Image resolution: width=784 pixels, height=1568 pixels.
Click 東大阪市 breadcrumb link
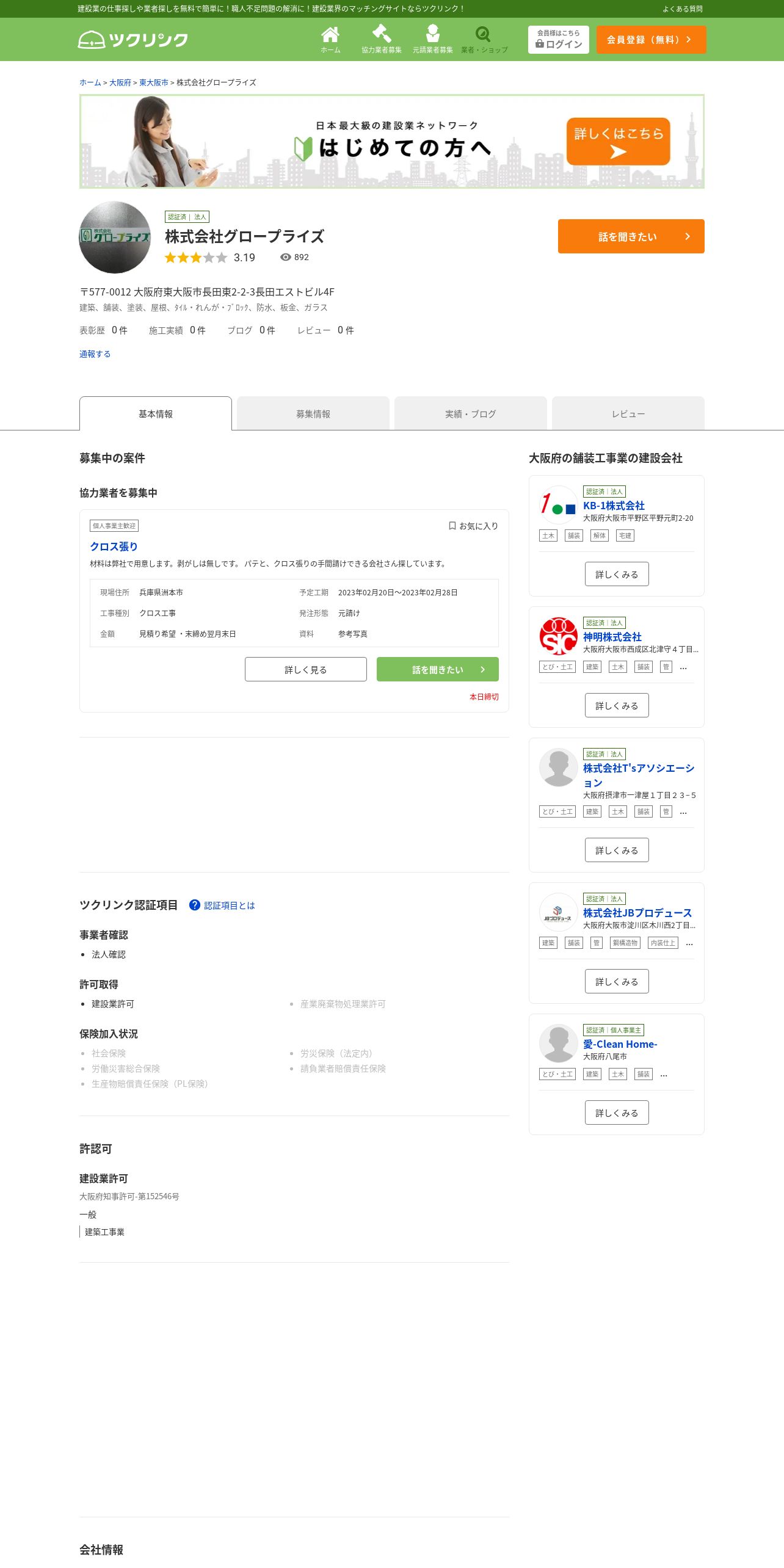(154, 82)
